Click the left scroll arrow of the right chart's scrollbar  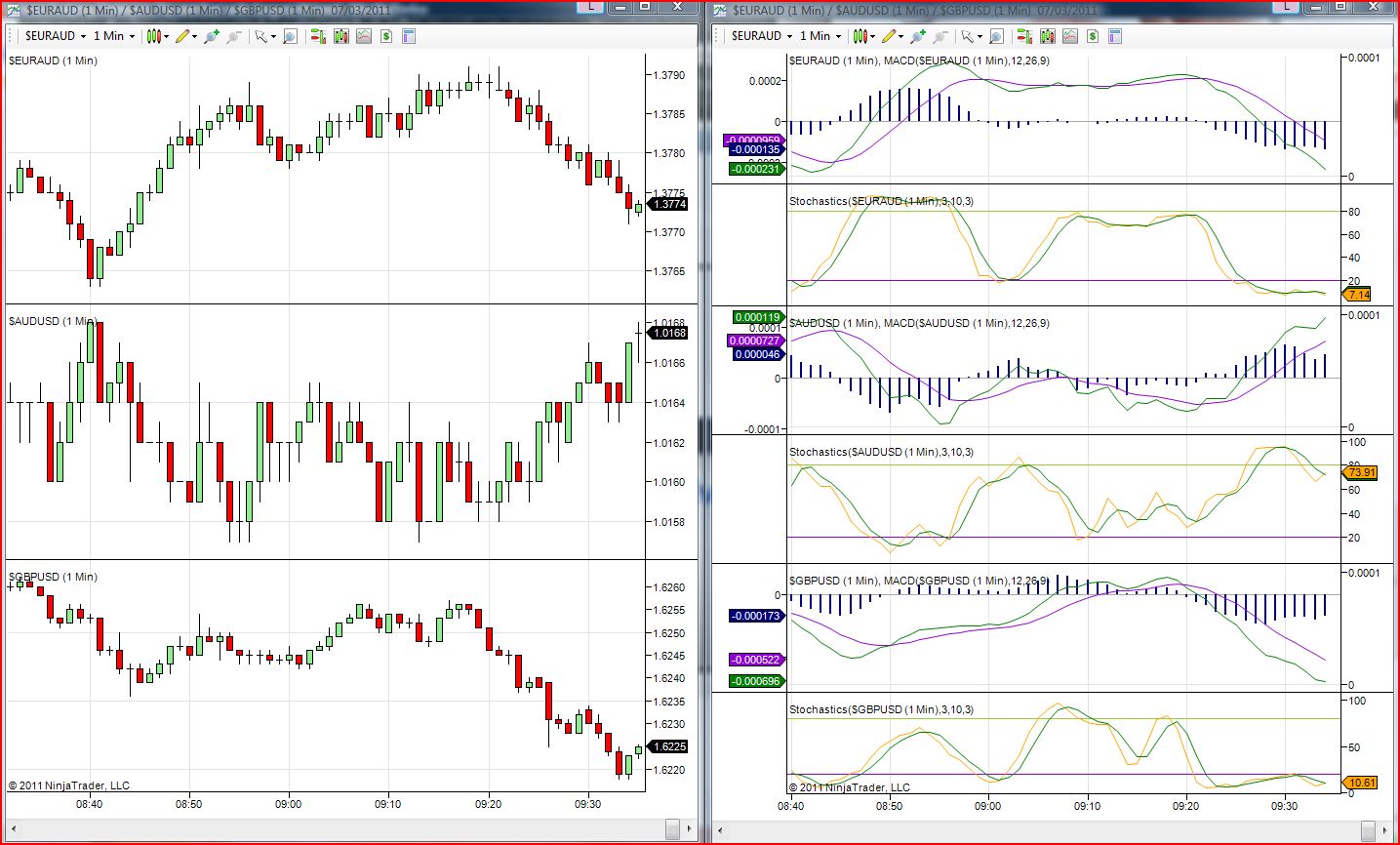[720, 829]
